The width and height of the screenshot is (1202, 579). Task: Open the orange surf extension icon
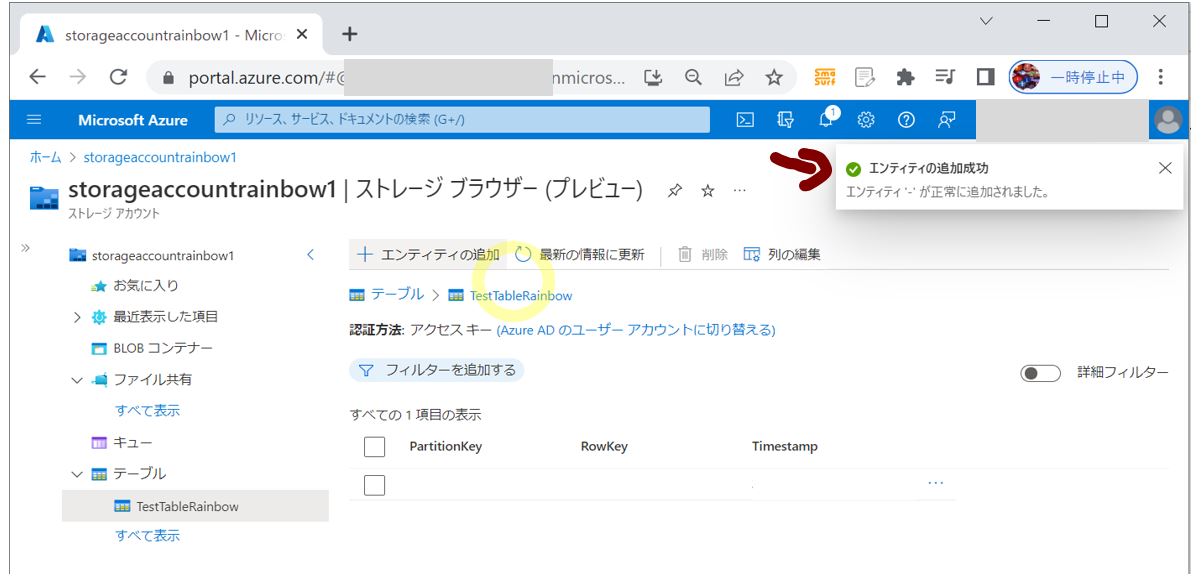[x=825, y=77]
